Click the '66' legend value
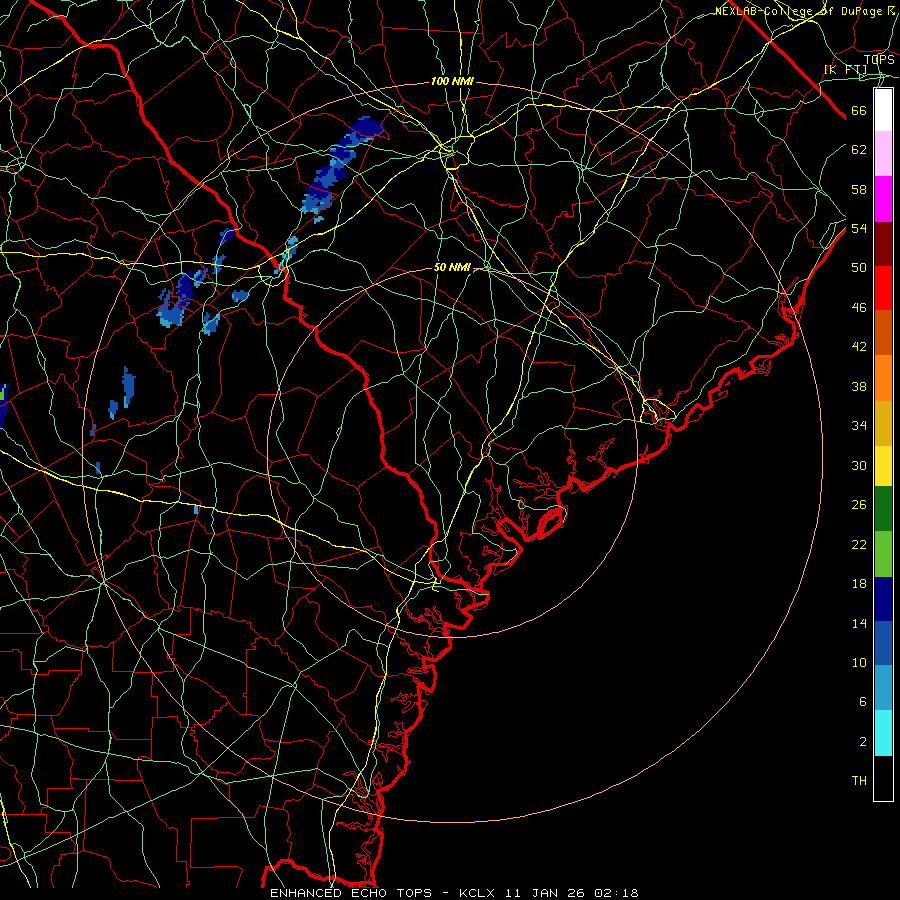The image size is (900, 900). click(x=859, y=110)
